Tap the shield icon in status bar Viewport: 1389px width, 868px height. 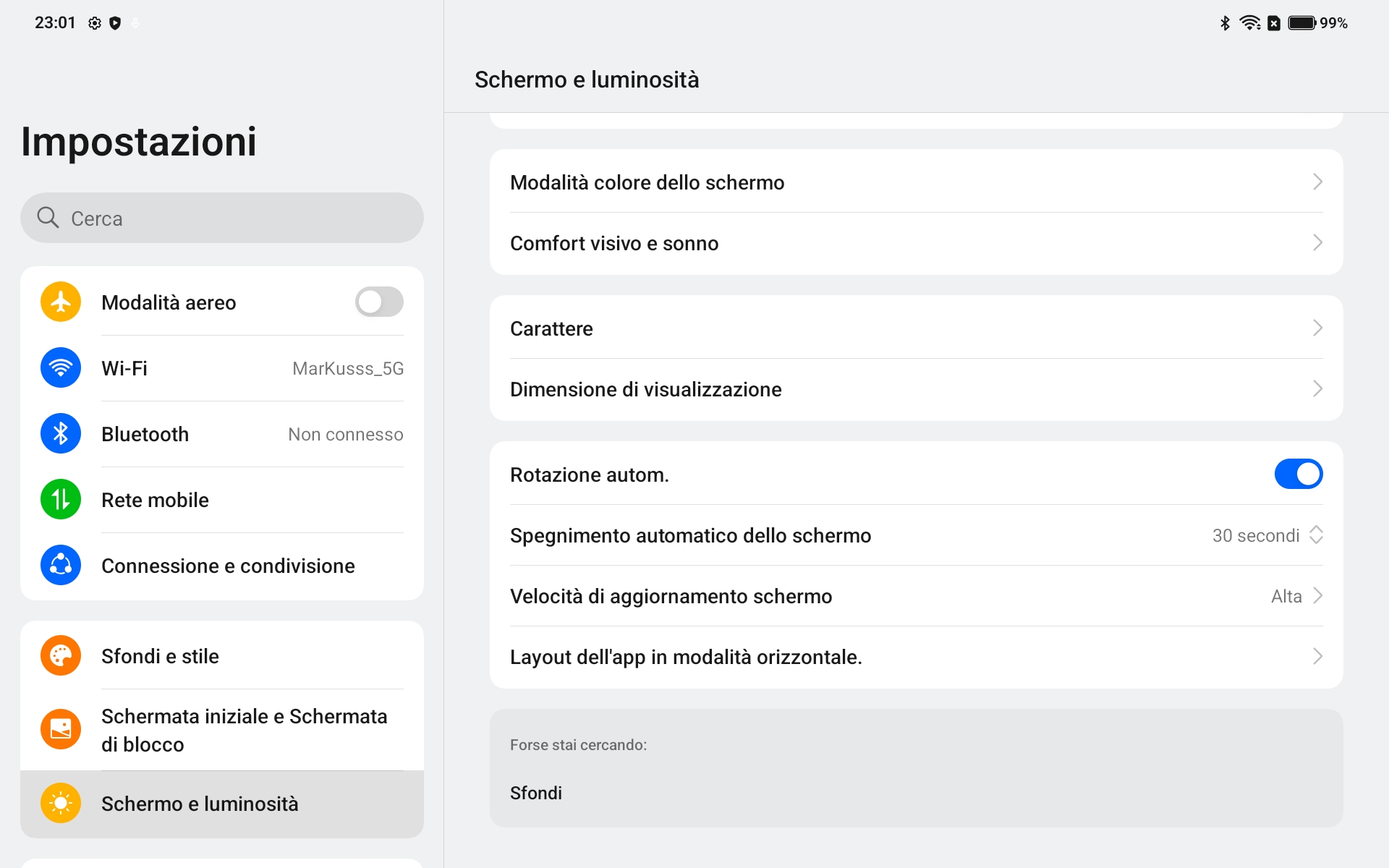[115, 23]
